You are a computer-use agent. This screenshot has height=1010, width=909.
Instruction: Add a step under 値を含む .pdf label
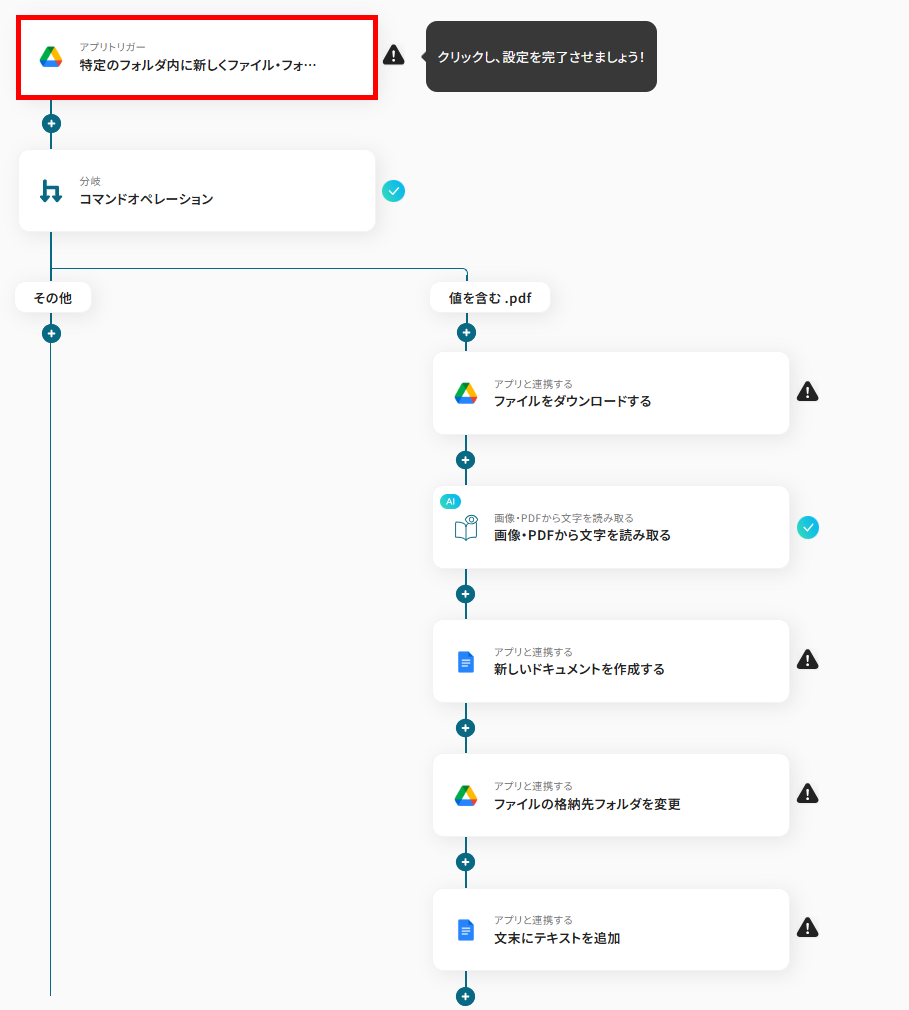[x=466, y=333]
